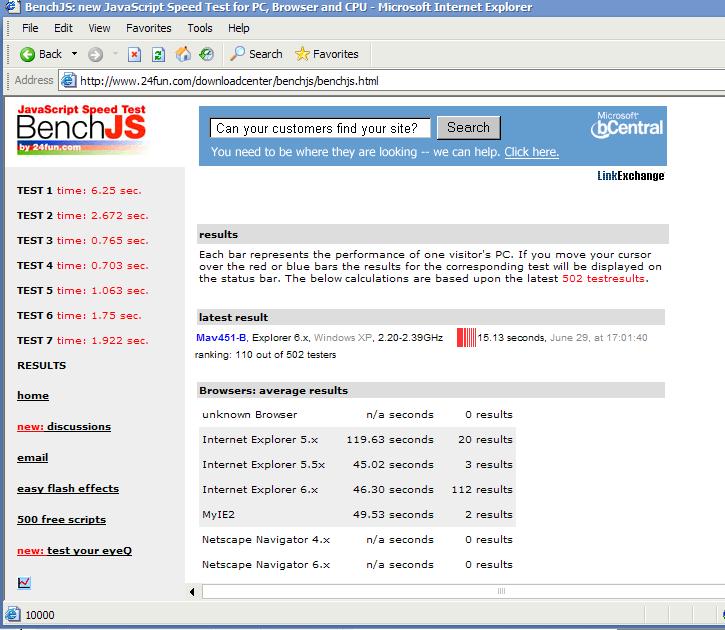Viewport: 725px width, 630px height.
Task: Click the MyIE2 row label
Action: pyautogui.click(x=218, y=514)
